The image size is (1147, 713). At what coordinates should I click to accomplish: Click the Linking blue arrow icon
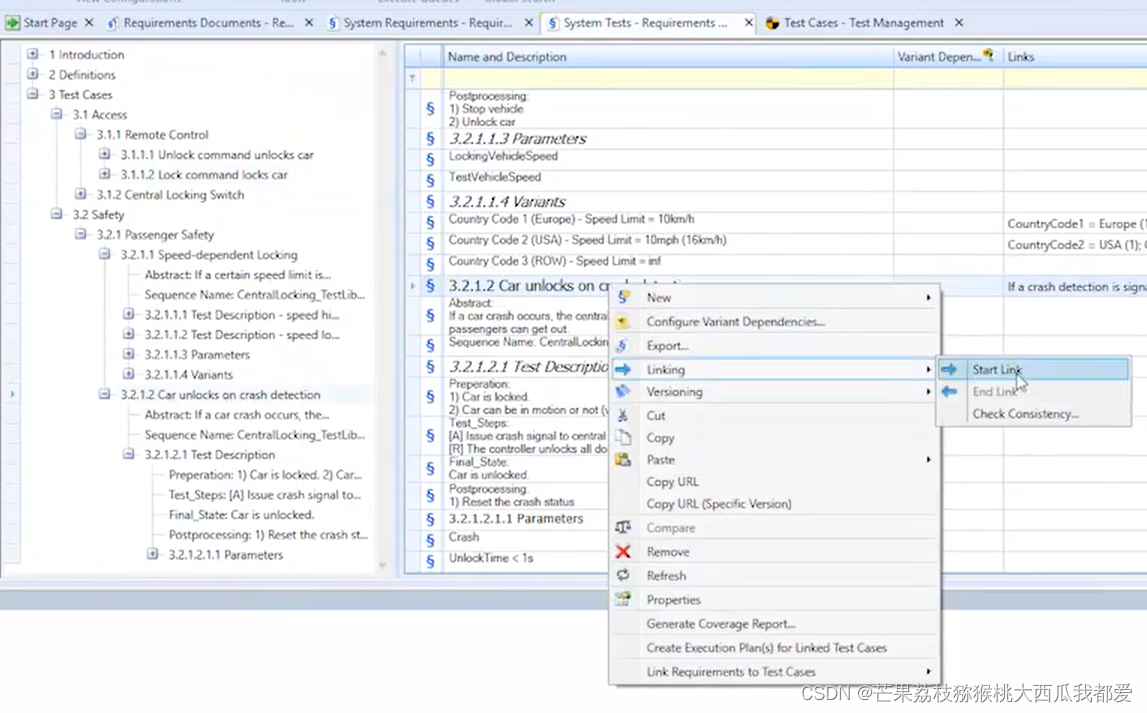pos(623,369)
